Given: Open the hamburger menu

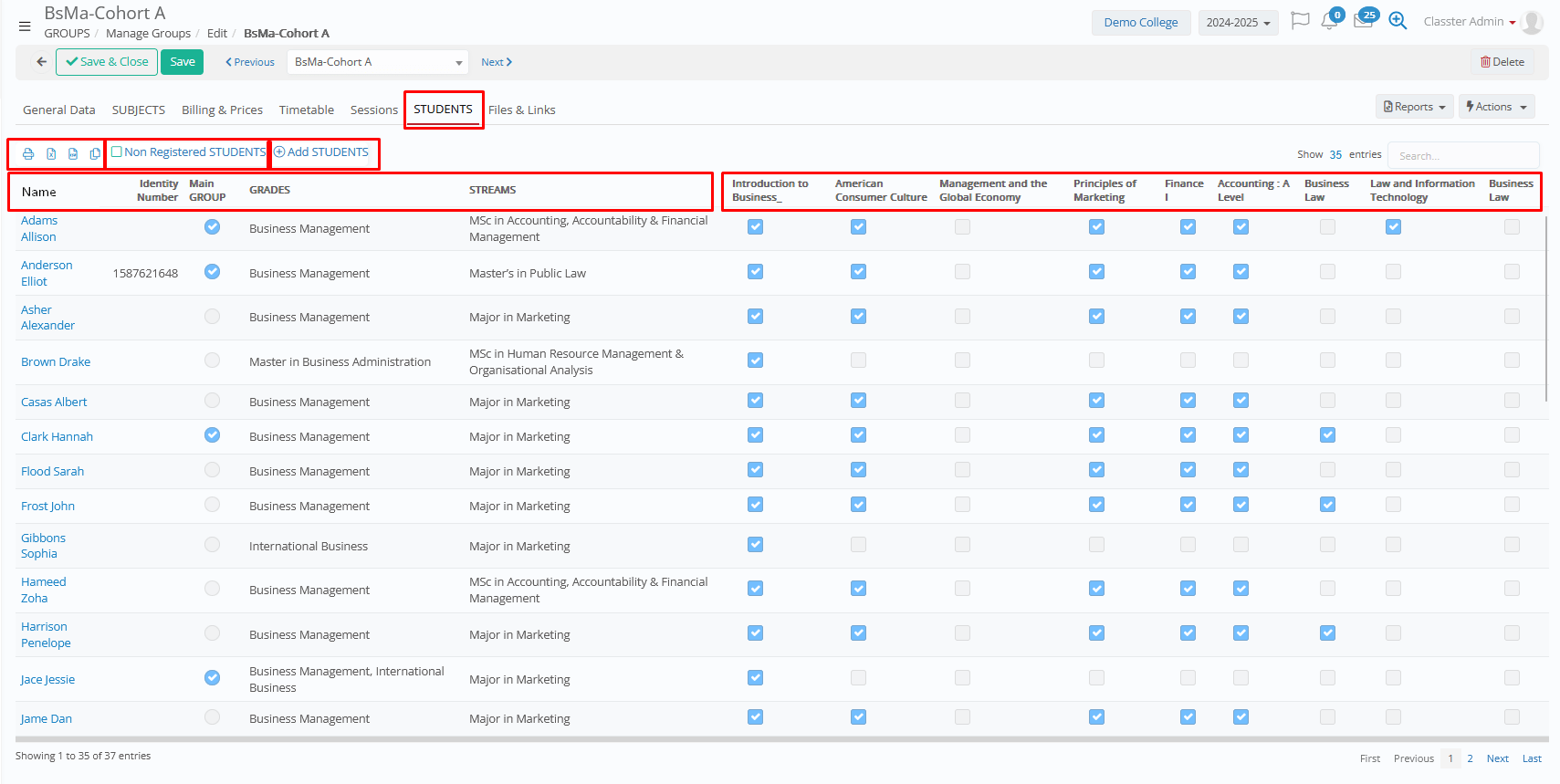Looking at the screenshot, I should pyautogui.click(x=25, y=26).
